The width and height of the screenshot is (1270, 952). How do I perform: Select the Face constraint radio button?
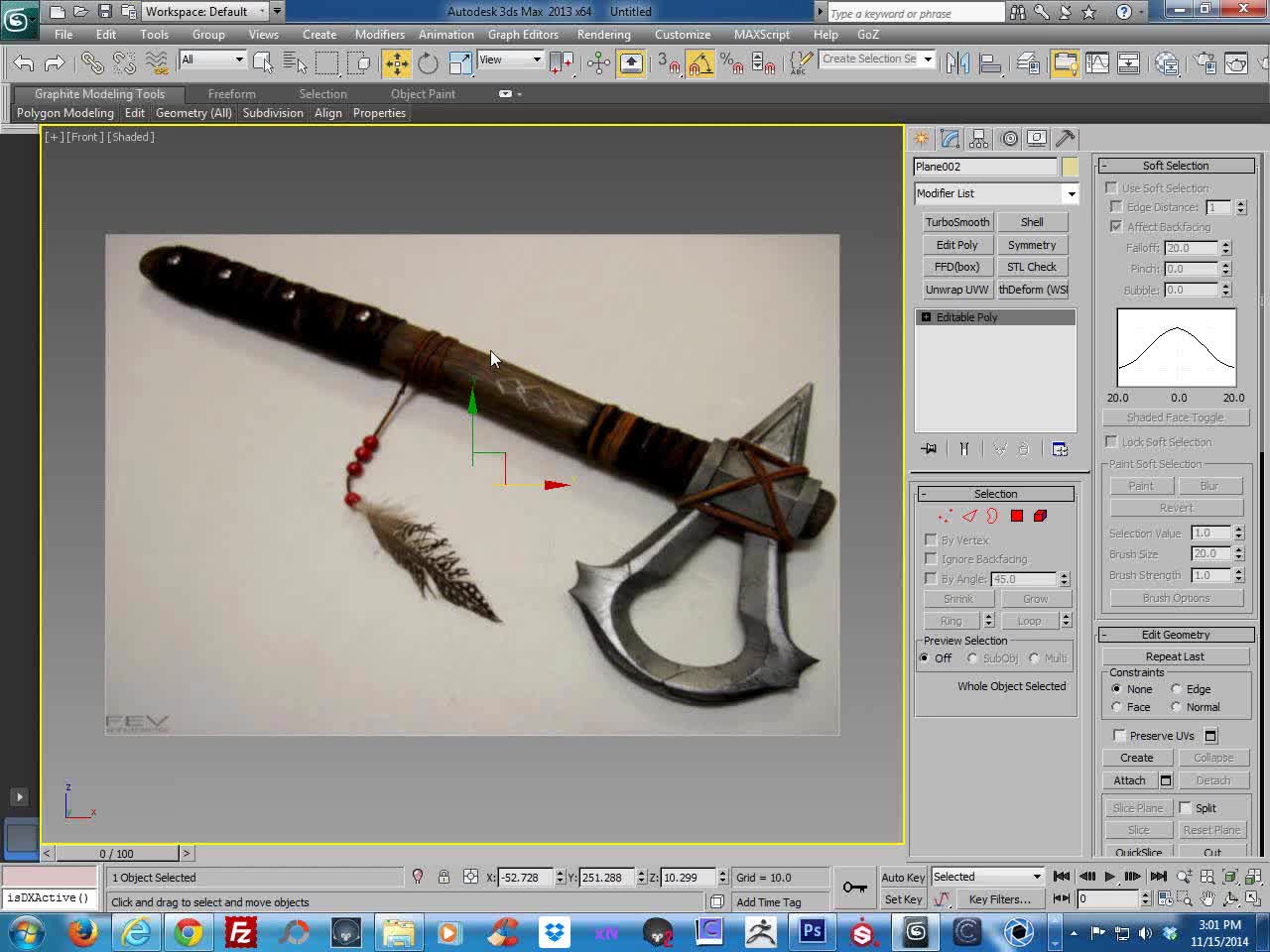point(1116,707)
